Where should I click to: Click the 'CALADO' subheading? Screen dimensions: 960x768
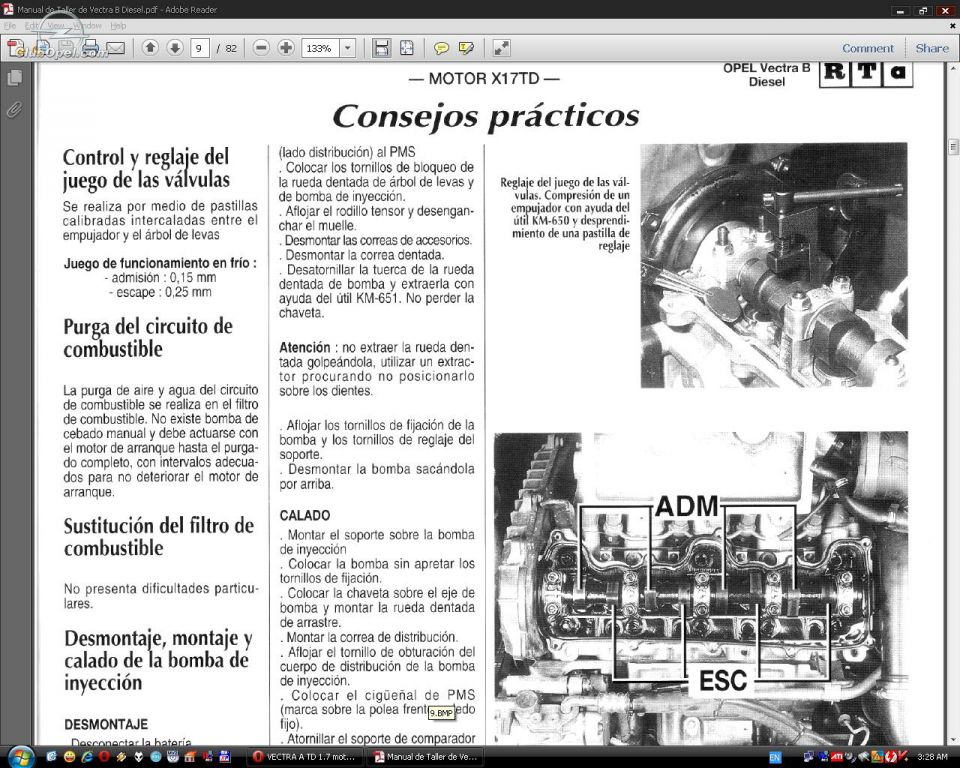click(304, 516)
